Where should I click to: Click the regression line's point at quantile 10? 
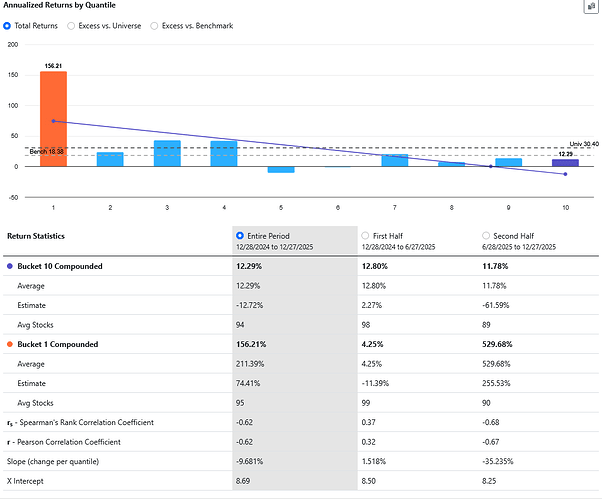point(565,174)
